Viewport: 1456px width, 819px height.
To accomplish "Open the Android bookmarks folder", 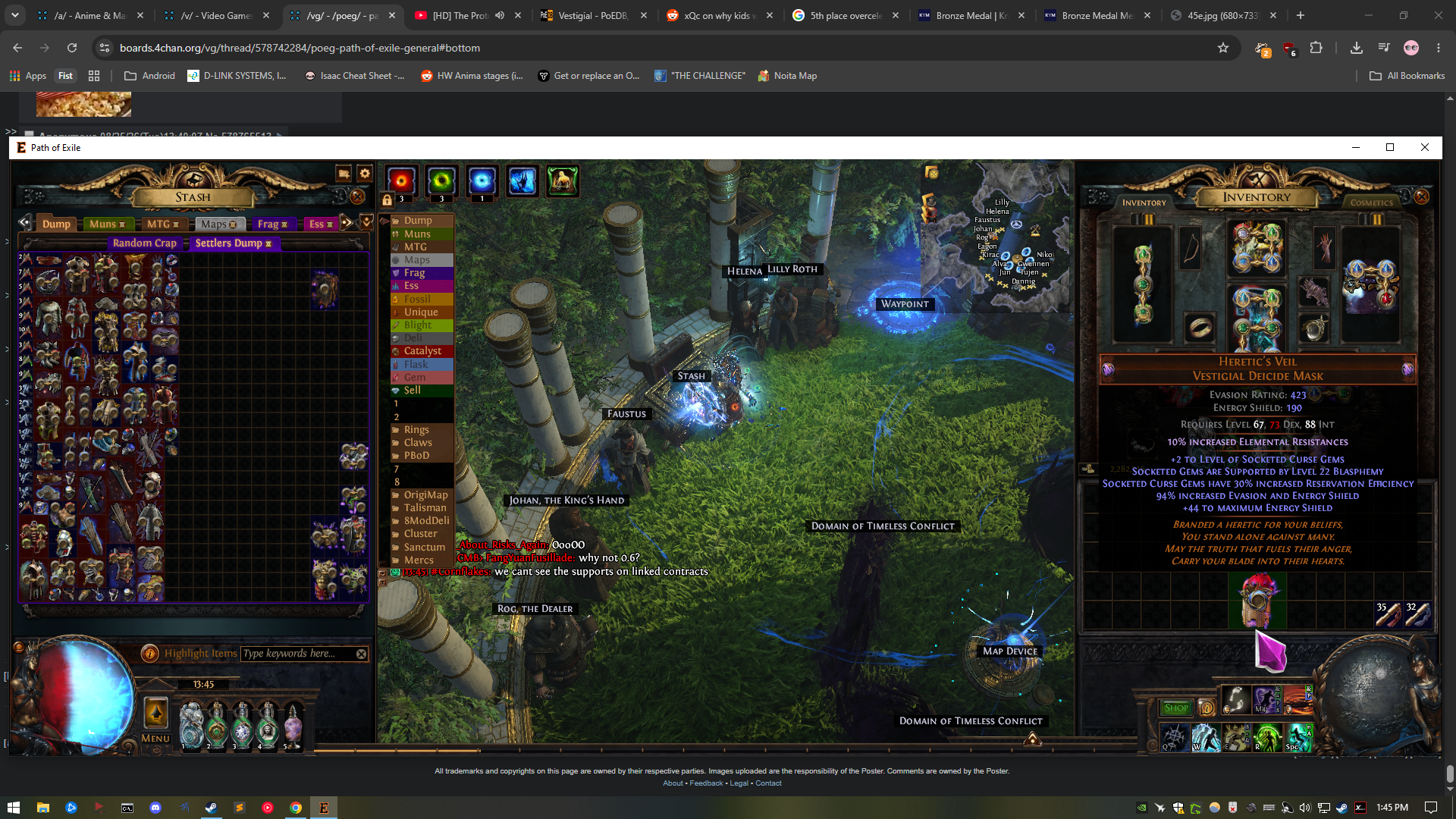I will (x=149, y=76).
